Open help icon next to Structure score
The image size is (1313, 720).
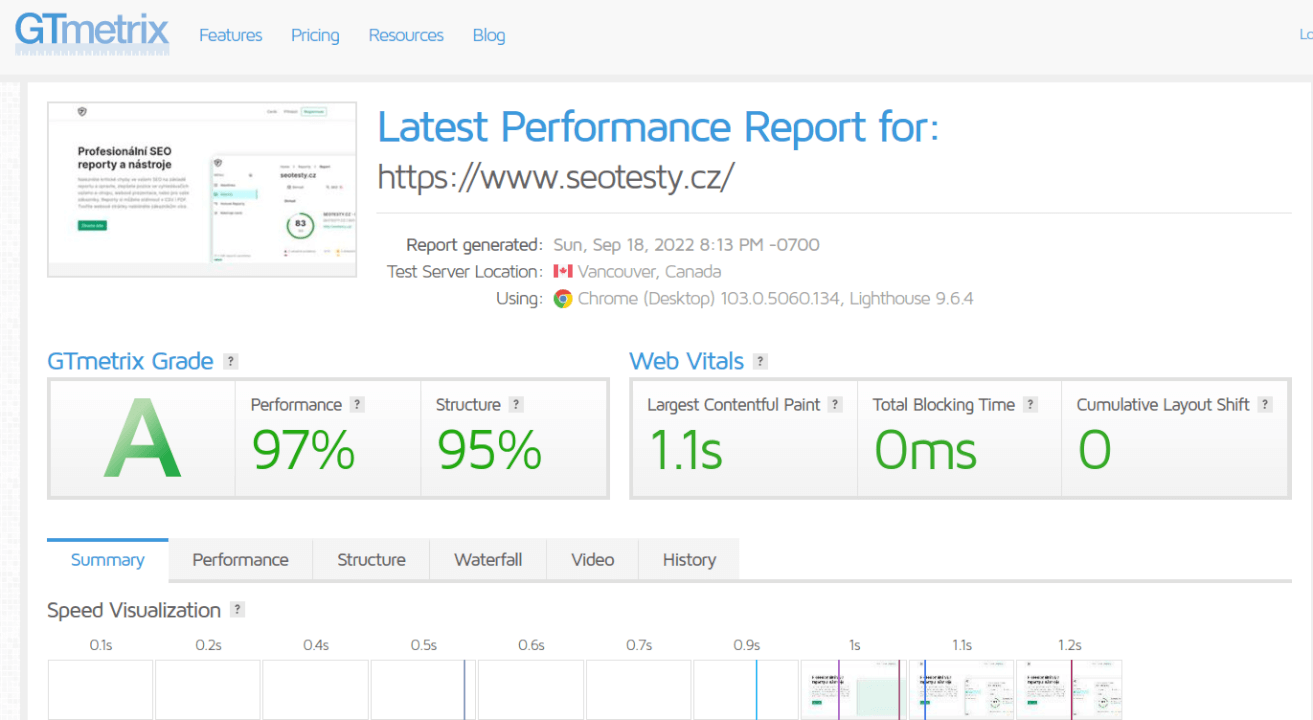(516, 405)
